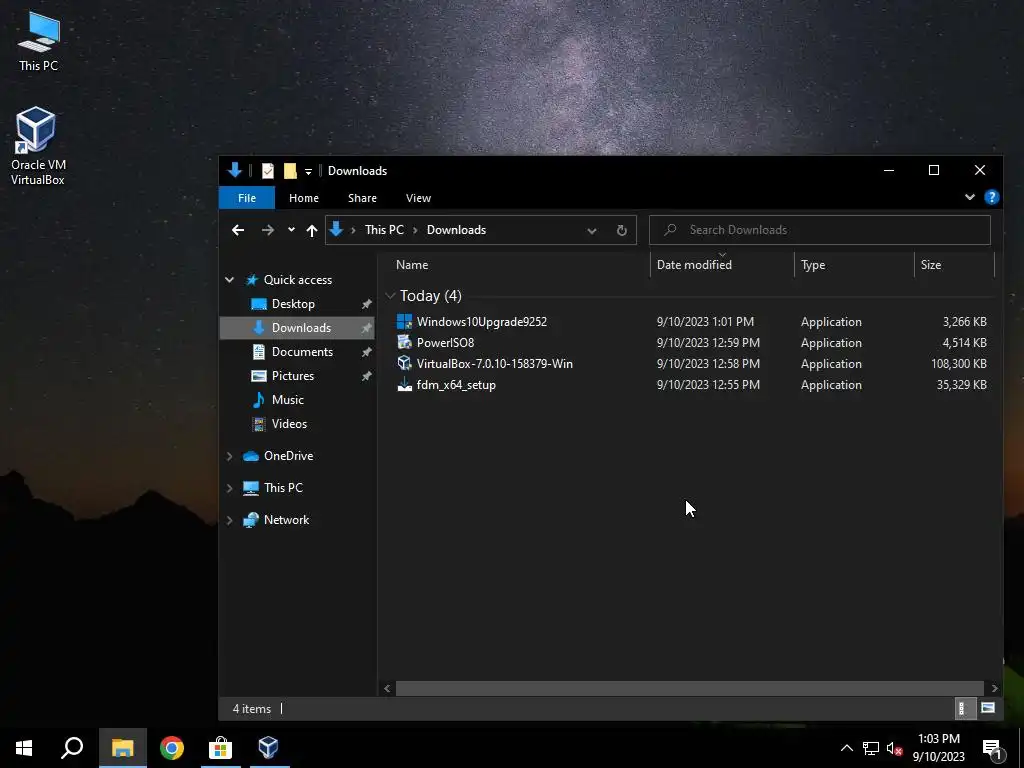Click Downloads in the address breadcrumb
This screenshot has width=1024, height=768.
456,230
